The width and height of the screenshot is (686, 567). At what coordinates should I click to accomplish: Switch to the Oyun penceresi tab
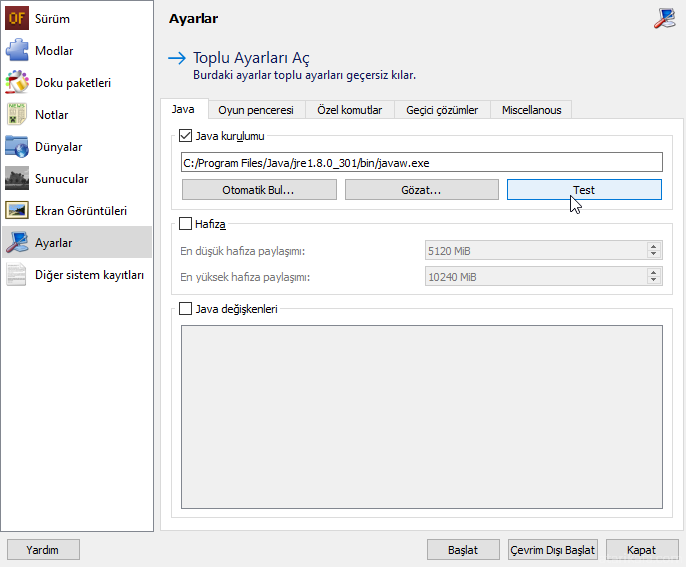tap(256, 110)
